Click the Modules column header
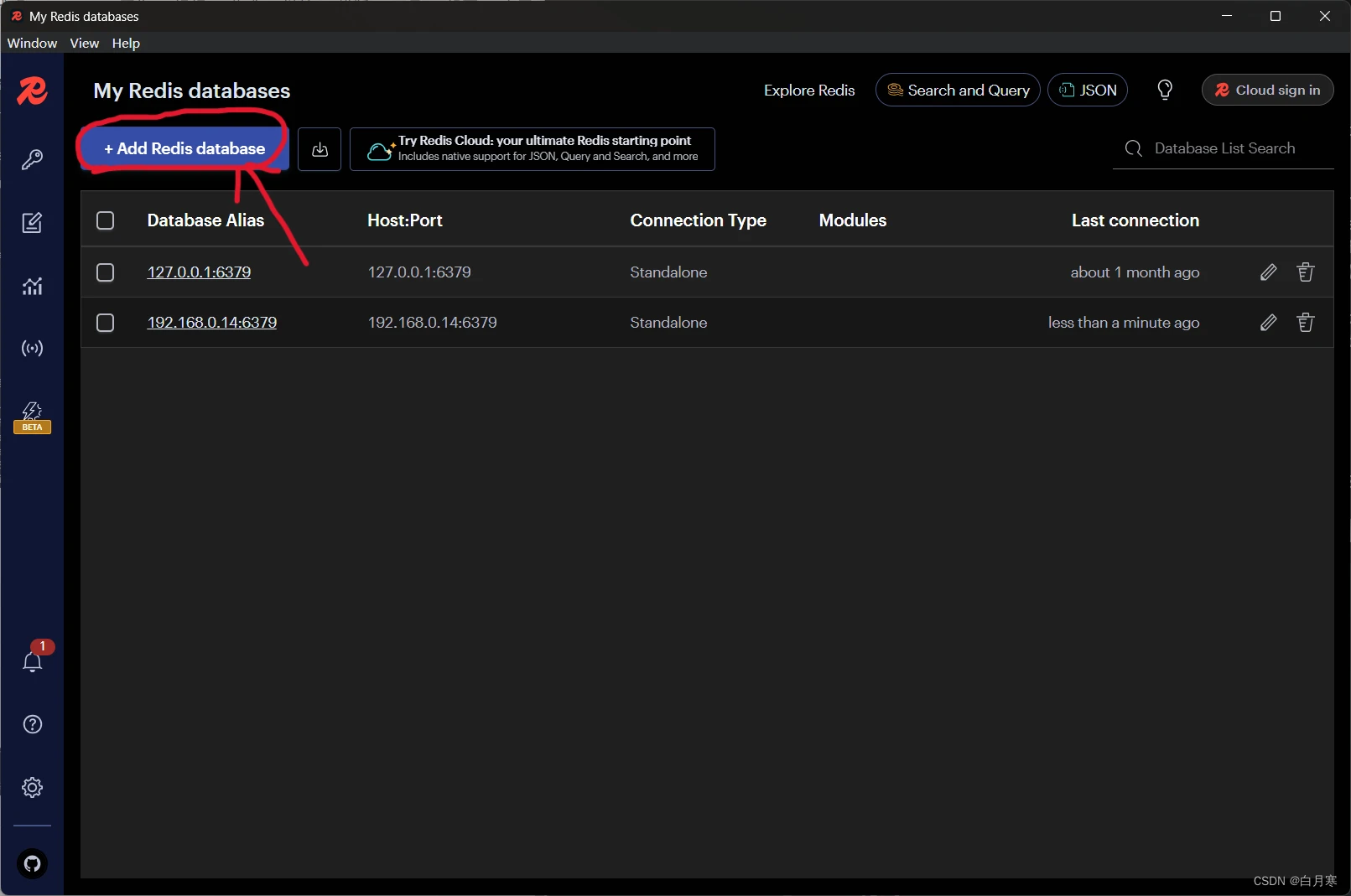1351x896 pixels. click(852, 220)
